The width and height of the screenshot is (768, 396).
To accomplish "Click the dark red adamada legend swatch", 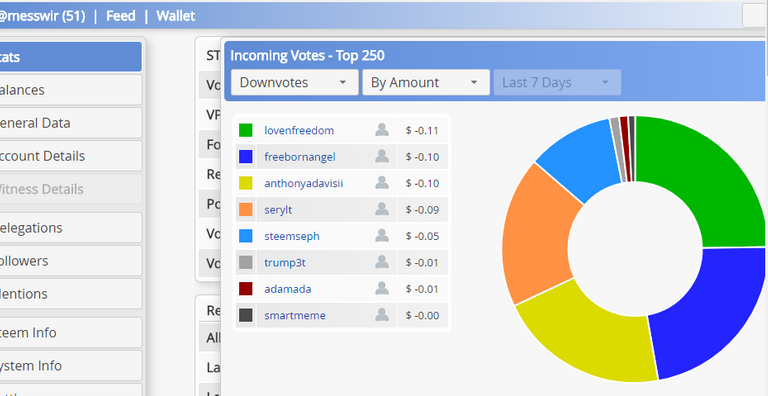I will pyautogui.click(x=245, y=289).
